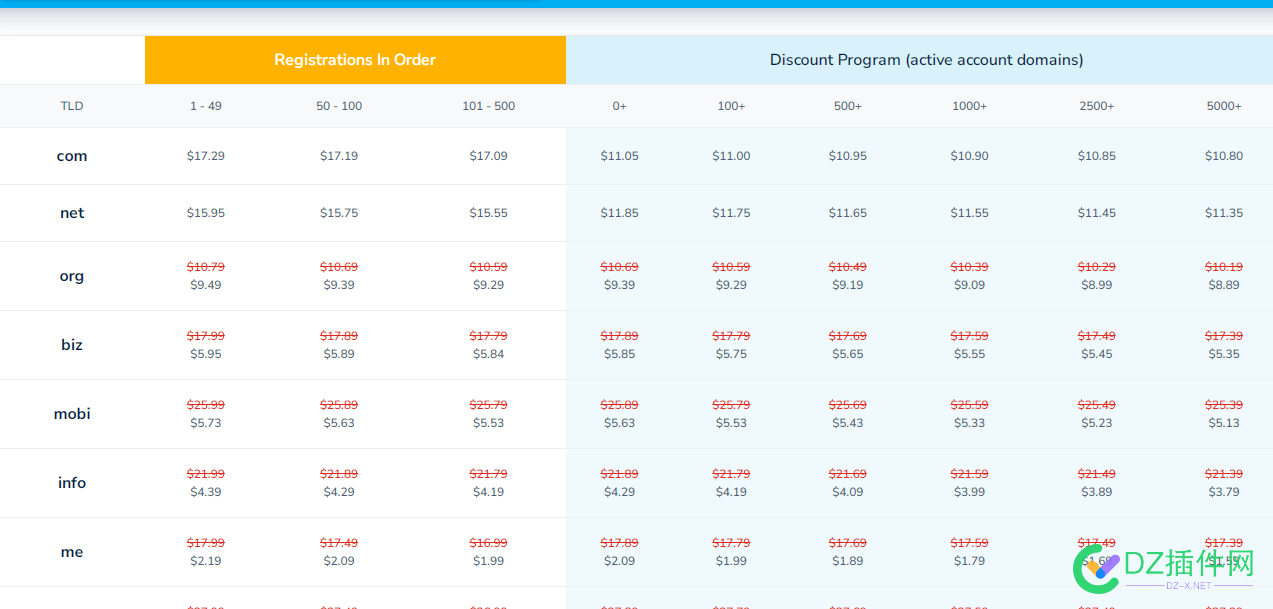Select the Registrations In Order header
Screen dimensions: 1273x609
tap(355, 60)
